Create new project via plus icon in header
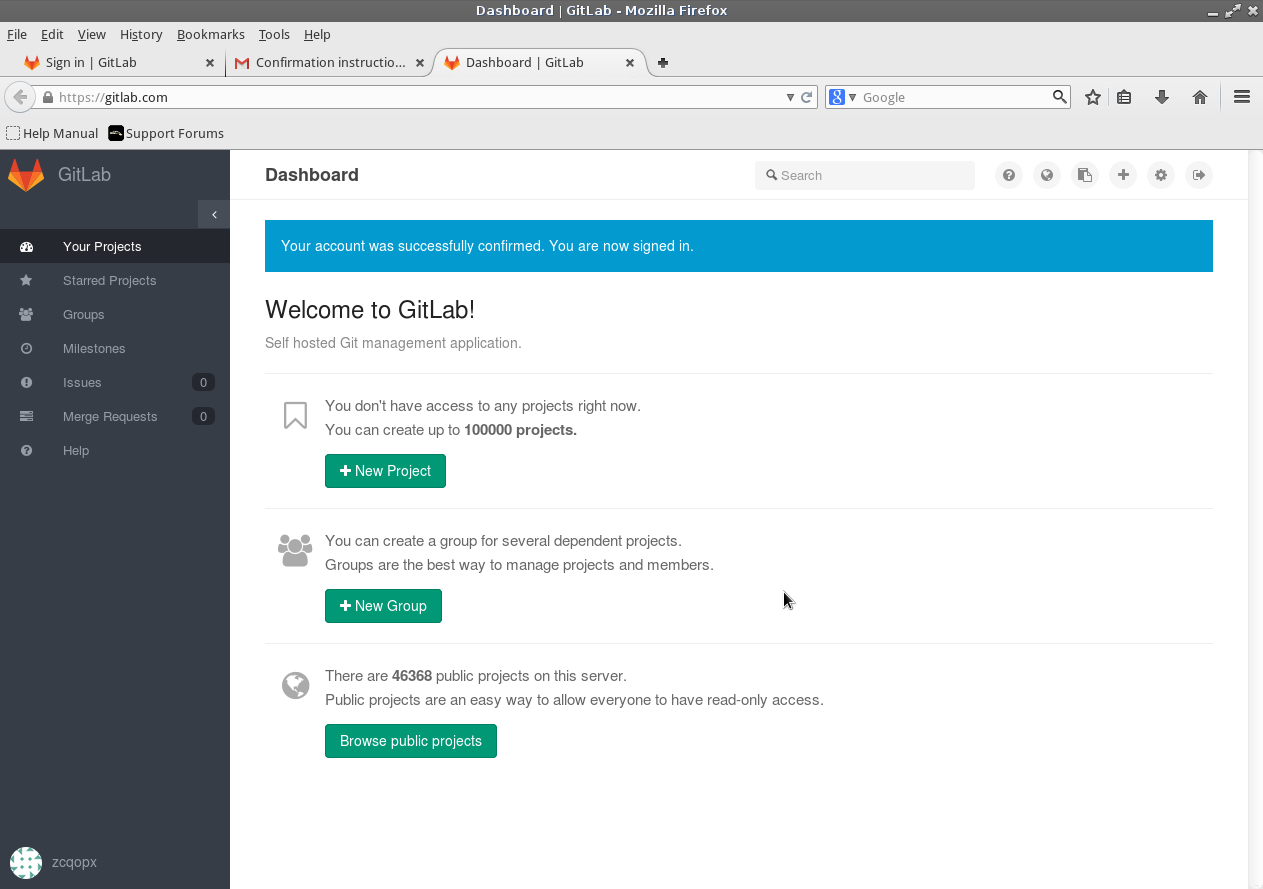1263x889 pixels. (x=1123, y=175)
